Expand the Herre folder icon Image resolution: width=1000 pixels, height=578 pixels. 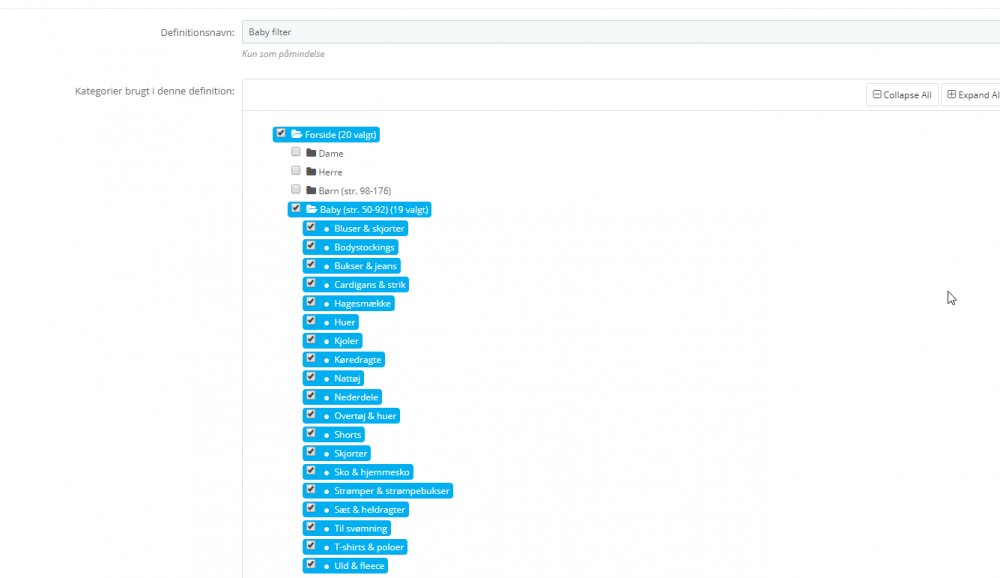point(311,172)
